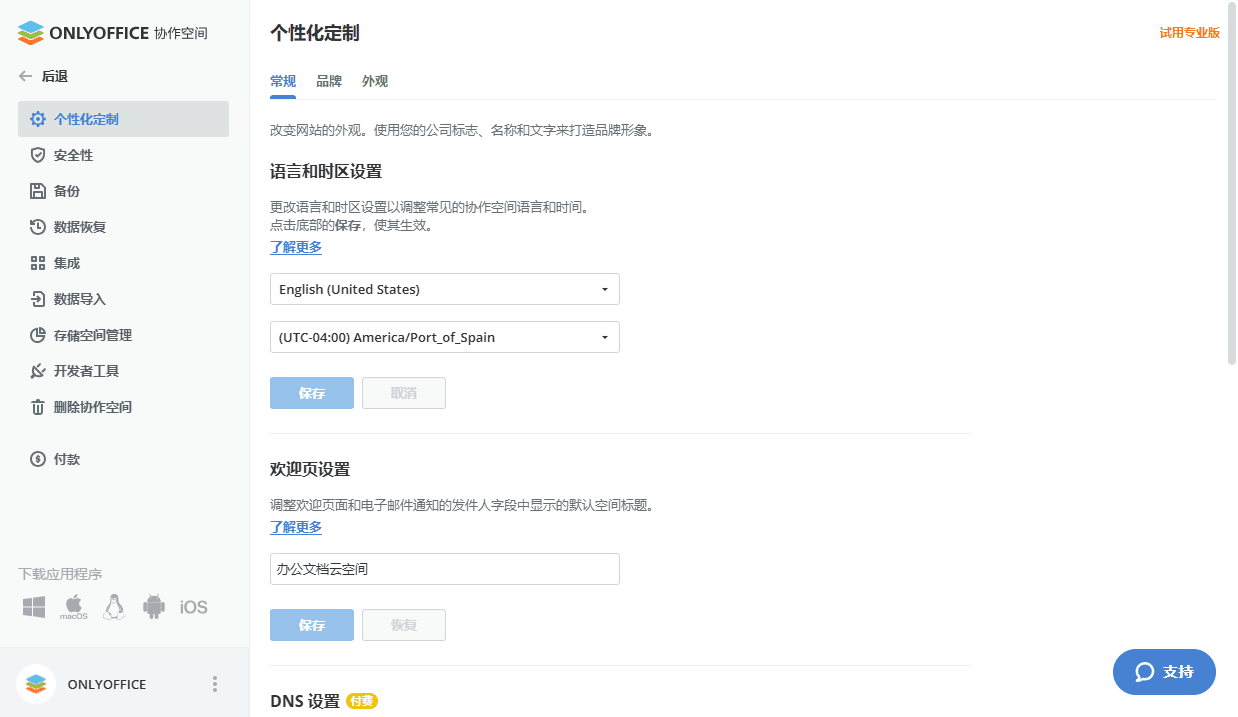
Task: Open 数据恢复 in the sidebar
Action: (123, 227)
